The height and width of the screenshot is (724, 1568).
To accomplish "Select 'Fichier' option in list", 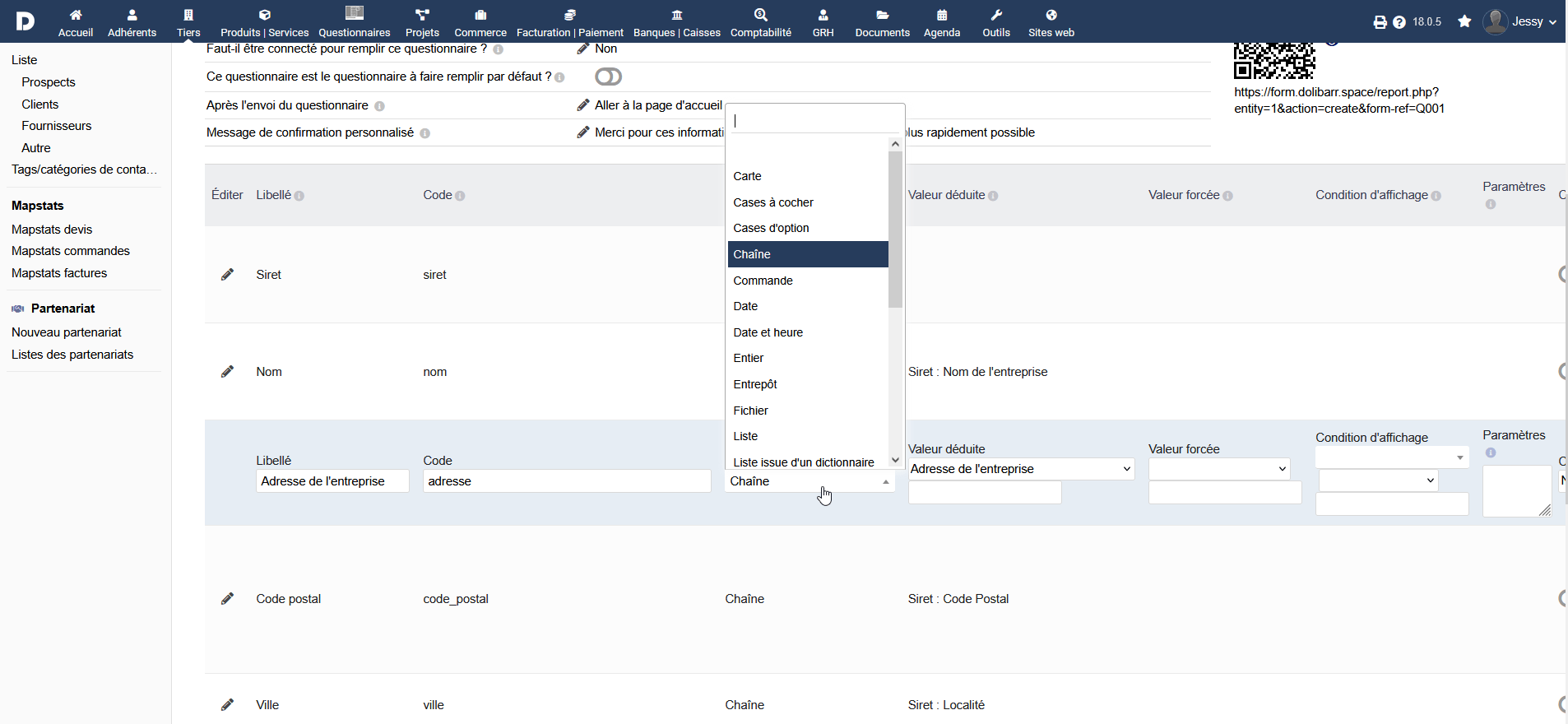I will coord(808,411).
